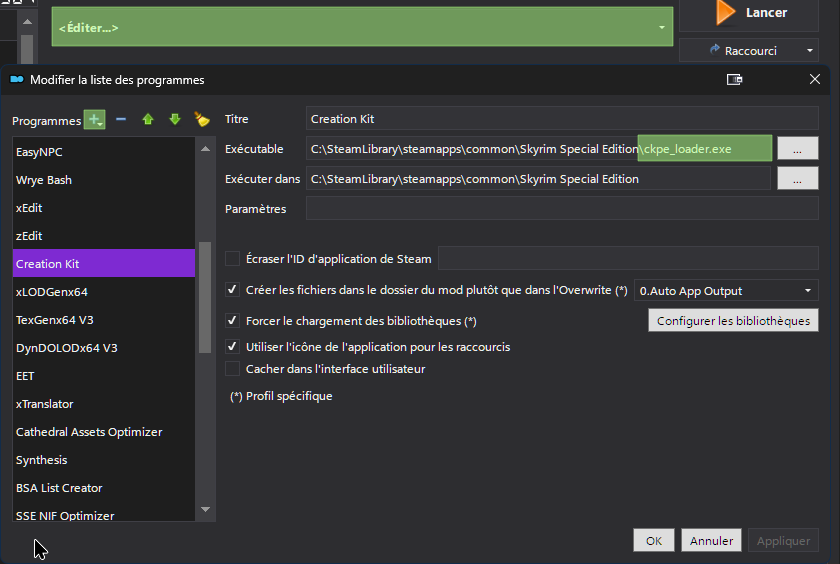The image size is (840, 564).
Task: Select TexGenx64 V3 in programs list
Action: [x=104, y=320]
